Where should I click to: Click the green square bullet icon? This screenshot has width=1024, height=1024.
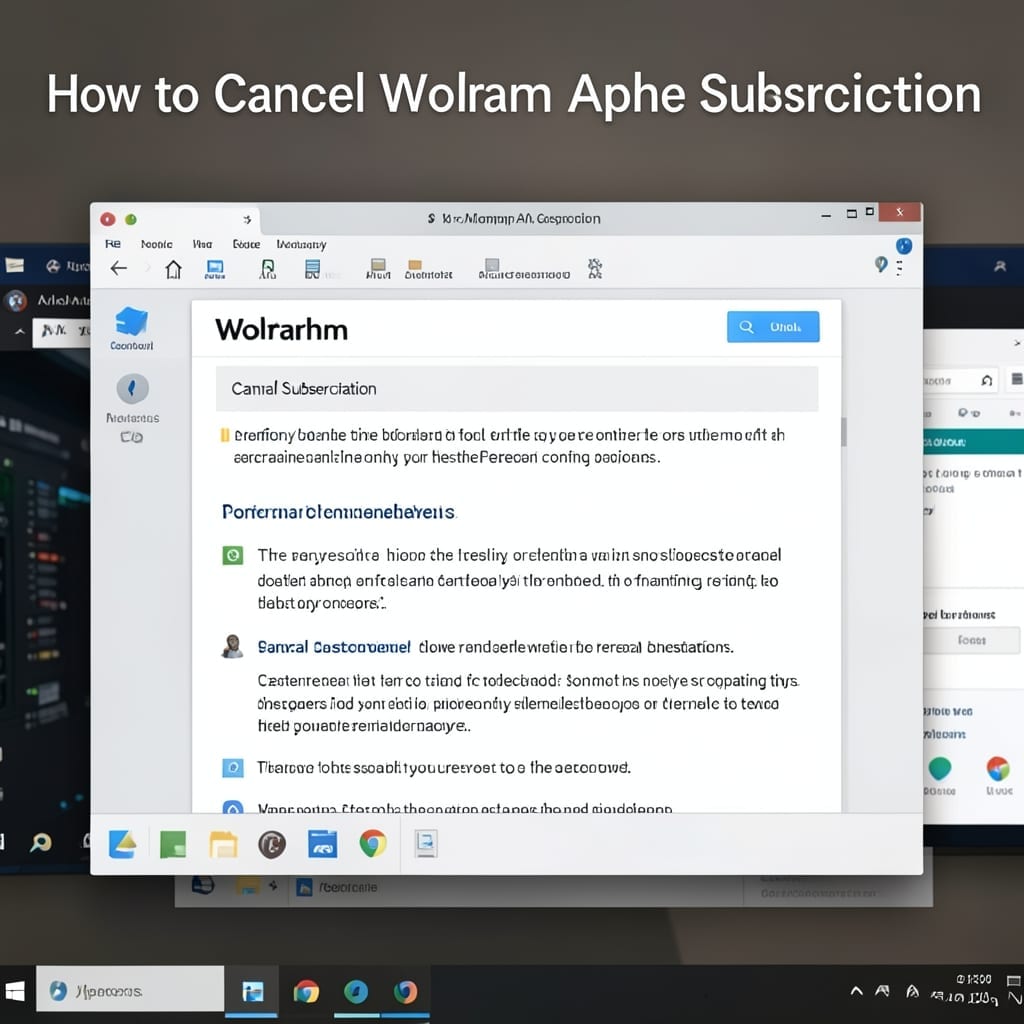click(232, 556)
